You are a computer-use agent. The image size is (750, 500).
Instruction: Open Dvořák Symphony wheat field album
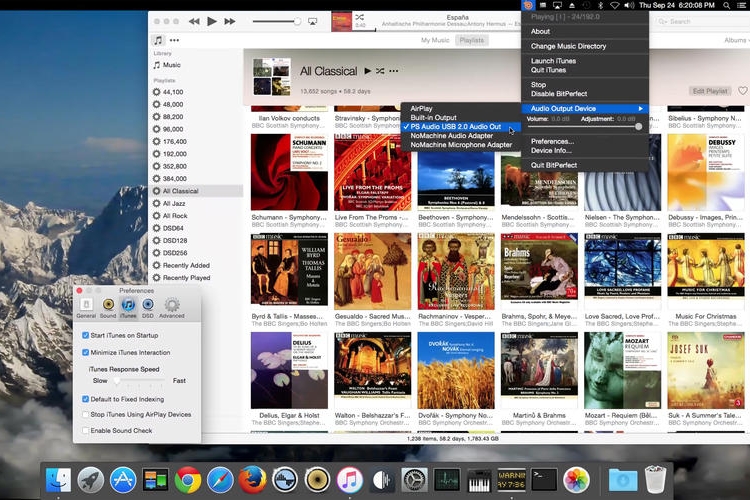coord(456,370)
